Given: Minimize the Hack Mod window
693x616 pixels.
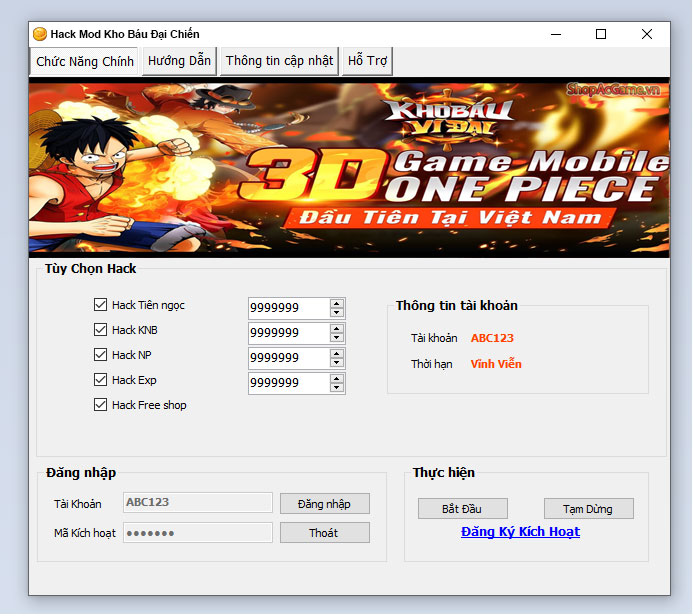Looking at the screenshot, I should click(556, 34).
